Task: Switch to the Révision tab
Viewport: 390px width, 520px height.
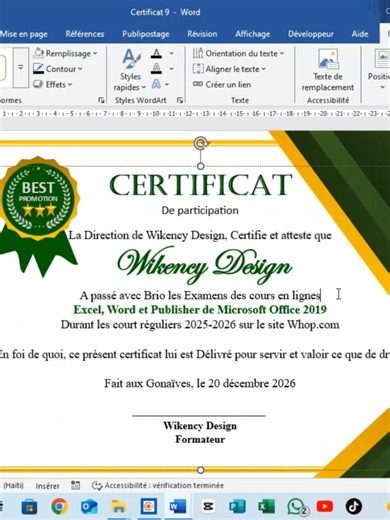Action: (x=202, y=34)
